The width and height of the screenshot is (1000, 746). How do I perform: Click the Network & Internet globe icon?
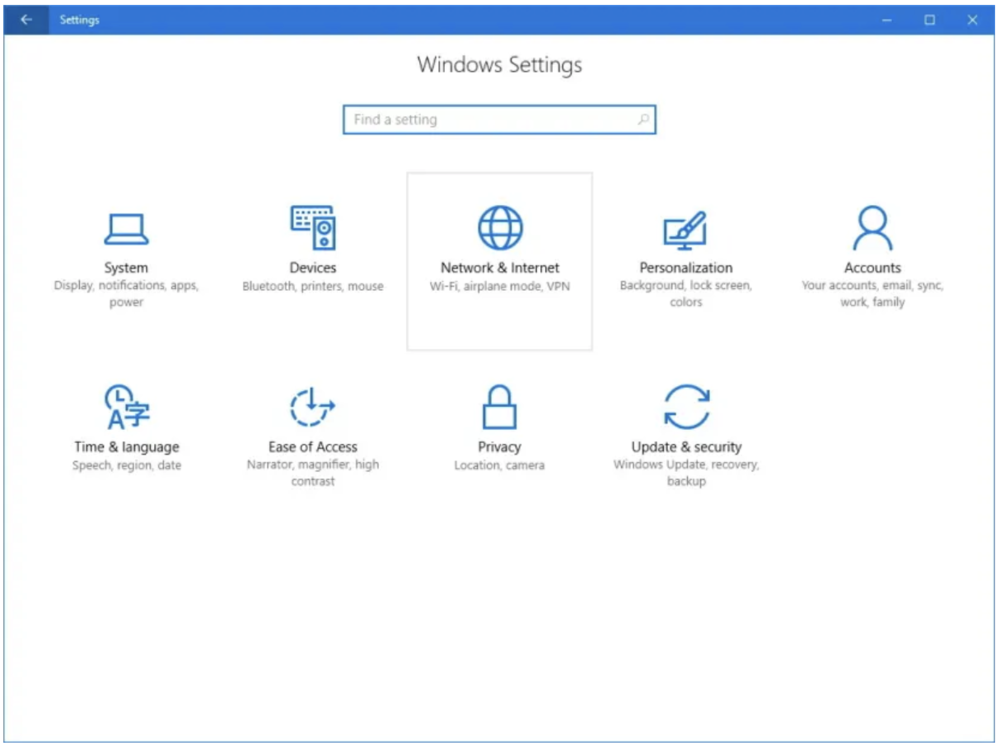point(500,228)
